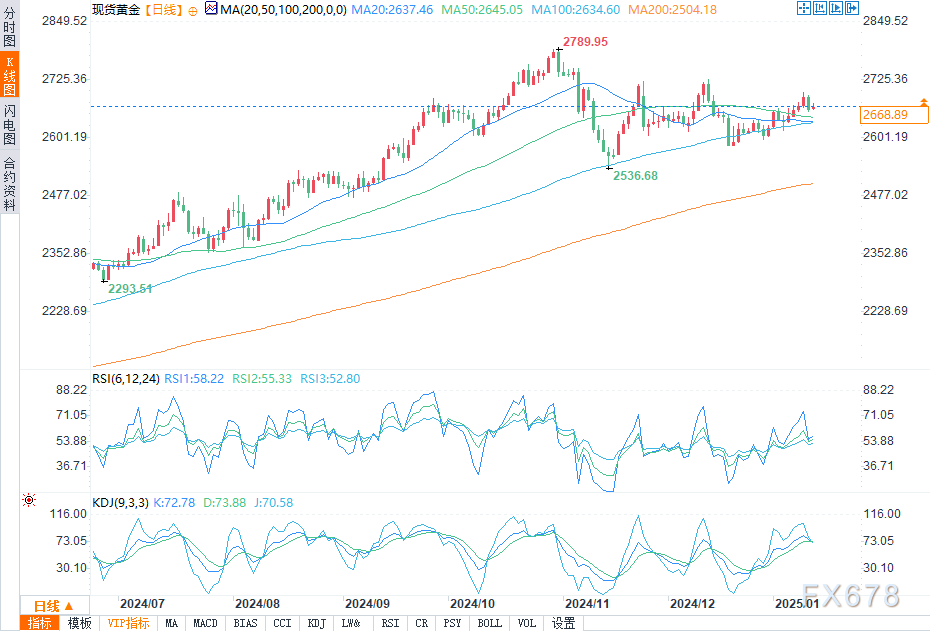Select the 模板 tab at bottom
Screen dimensions: 930x631
(78, 623)
